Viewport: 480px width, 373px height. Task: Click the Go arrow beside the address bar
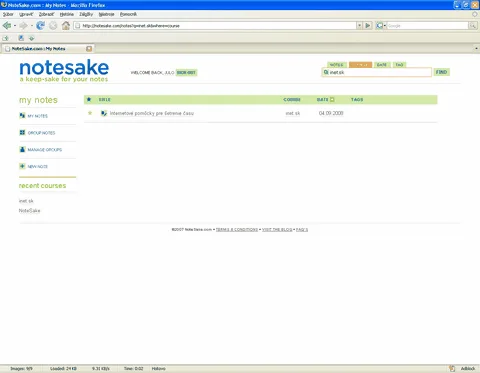coord(368,25)
